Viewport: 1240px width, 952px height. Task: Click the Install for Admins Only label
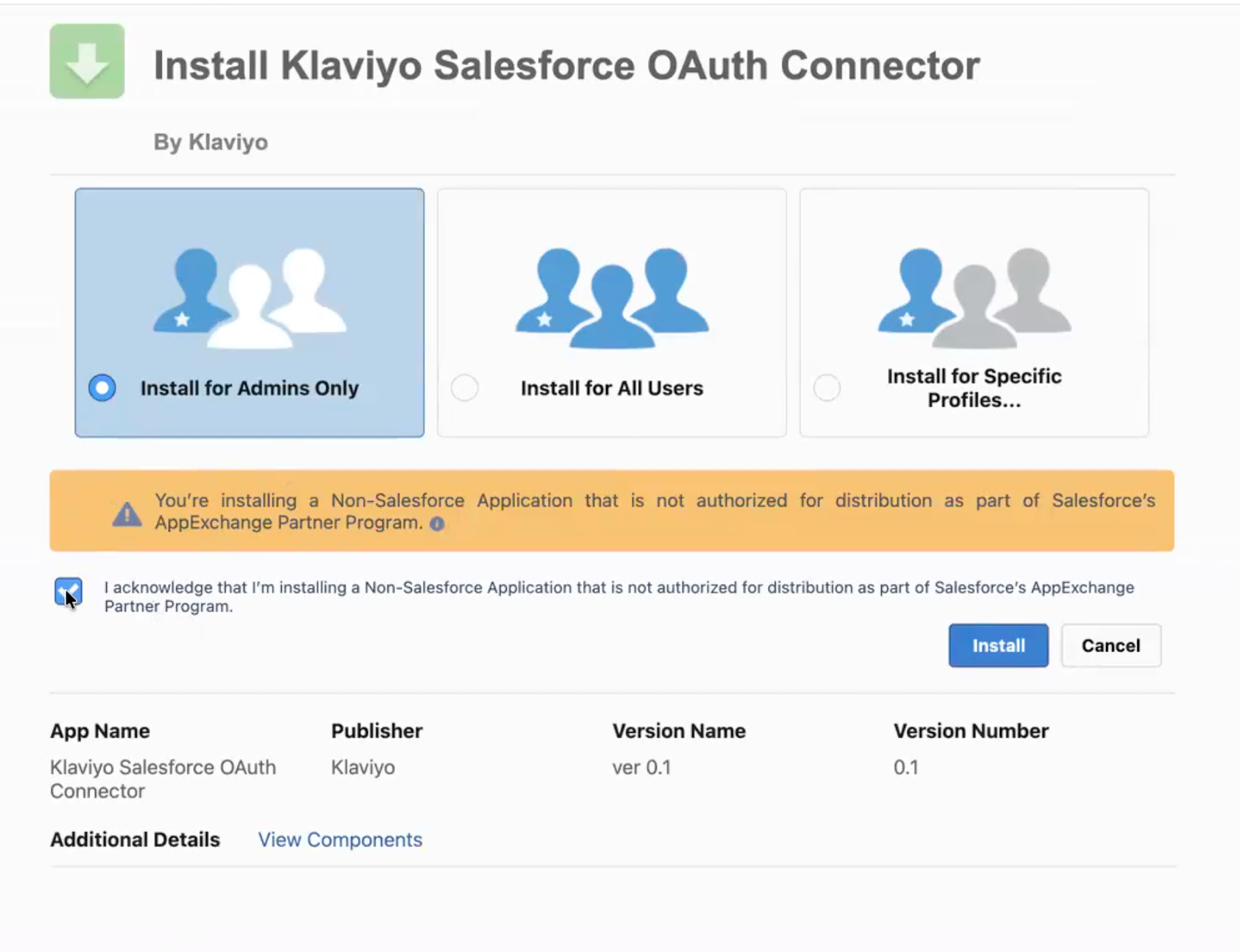pyautogui.click(x=250, y=388)
